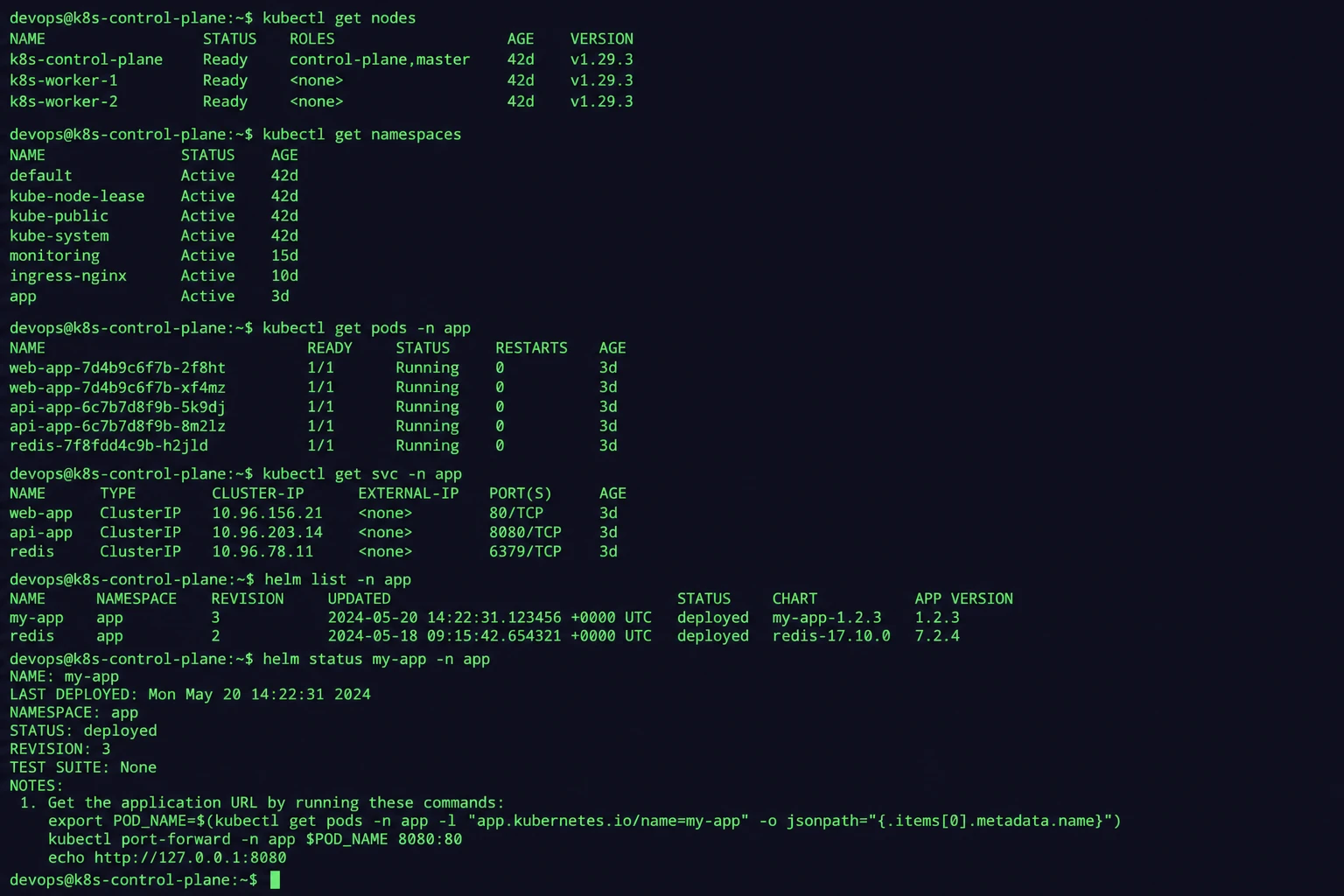Click the 'NAME: my-app' line

(64, 677)
